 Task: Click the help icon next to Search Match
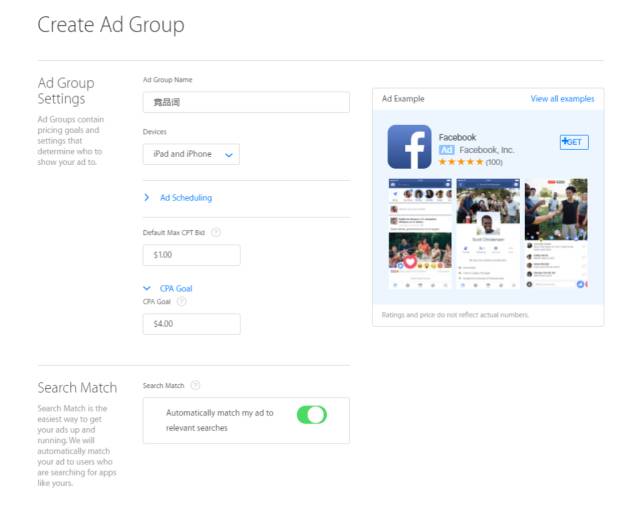196,385
